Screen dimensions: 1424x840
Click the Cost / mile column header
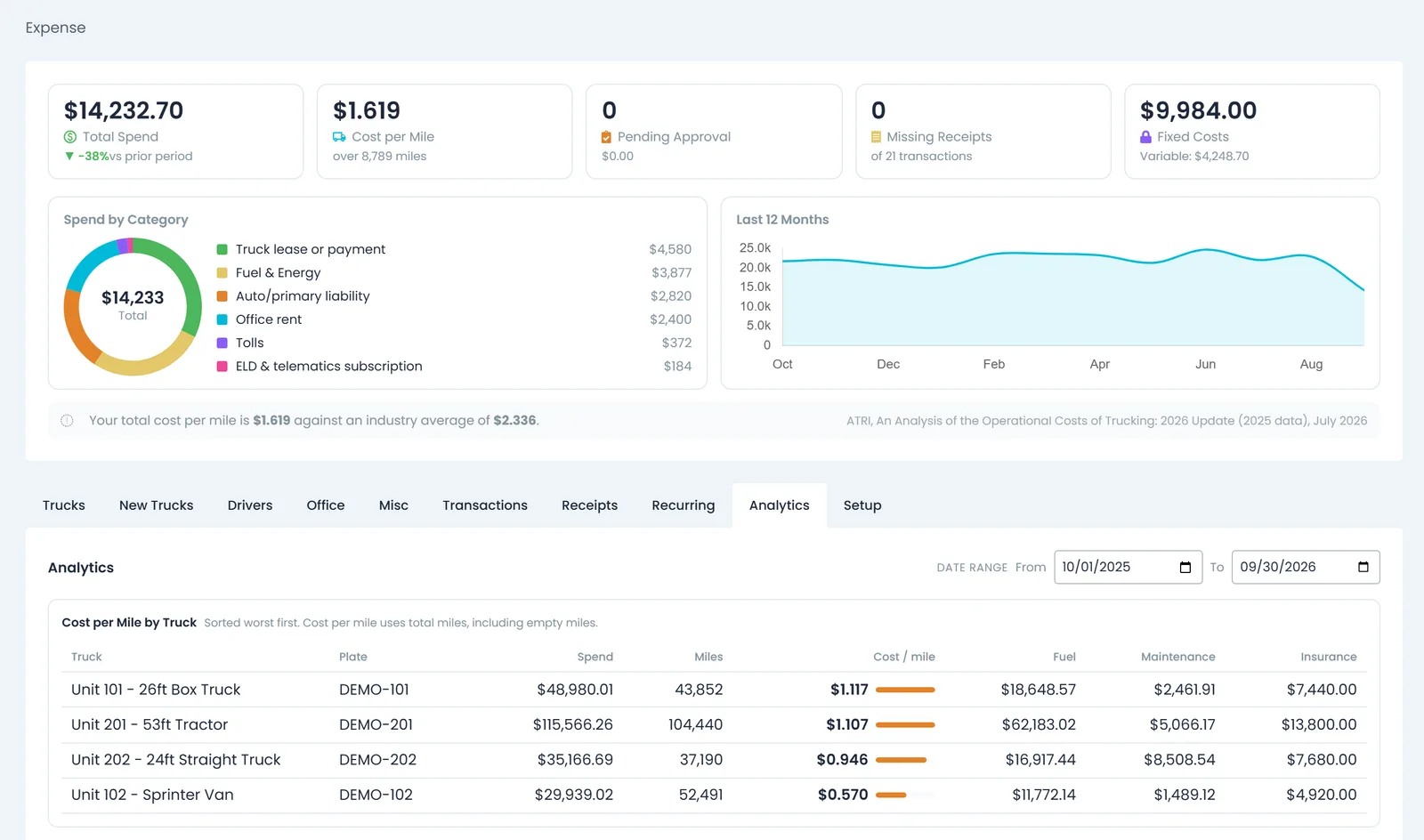[x=904, y=657]
